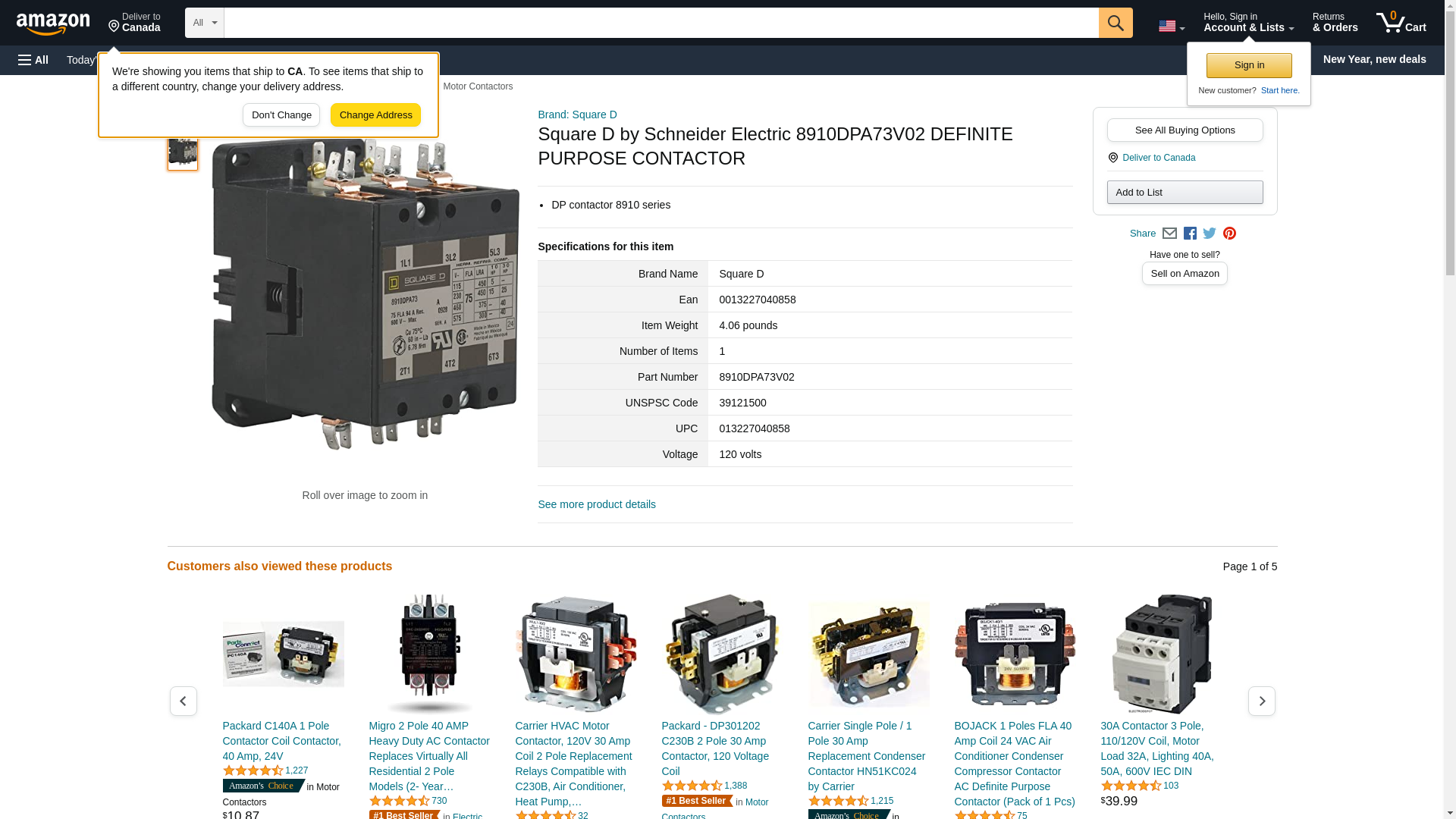Go to previous carousel page arrow
Screen dimensions: 1456x819
pyautogui.click(x=183, y=701)
